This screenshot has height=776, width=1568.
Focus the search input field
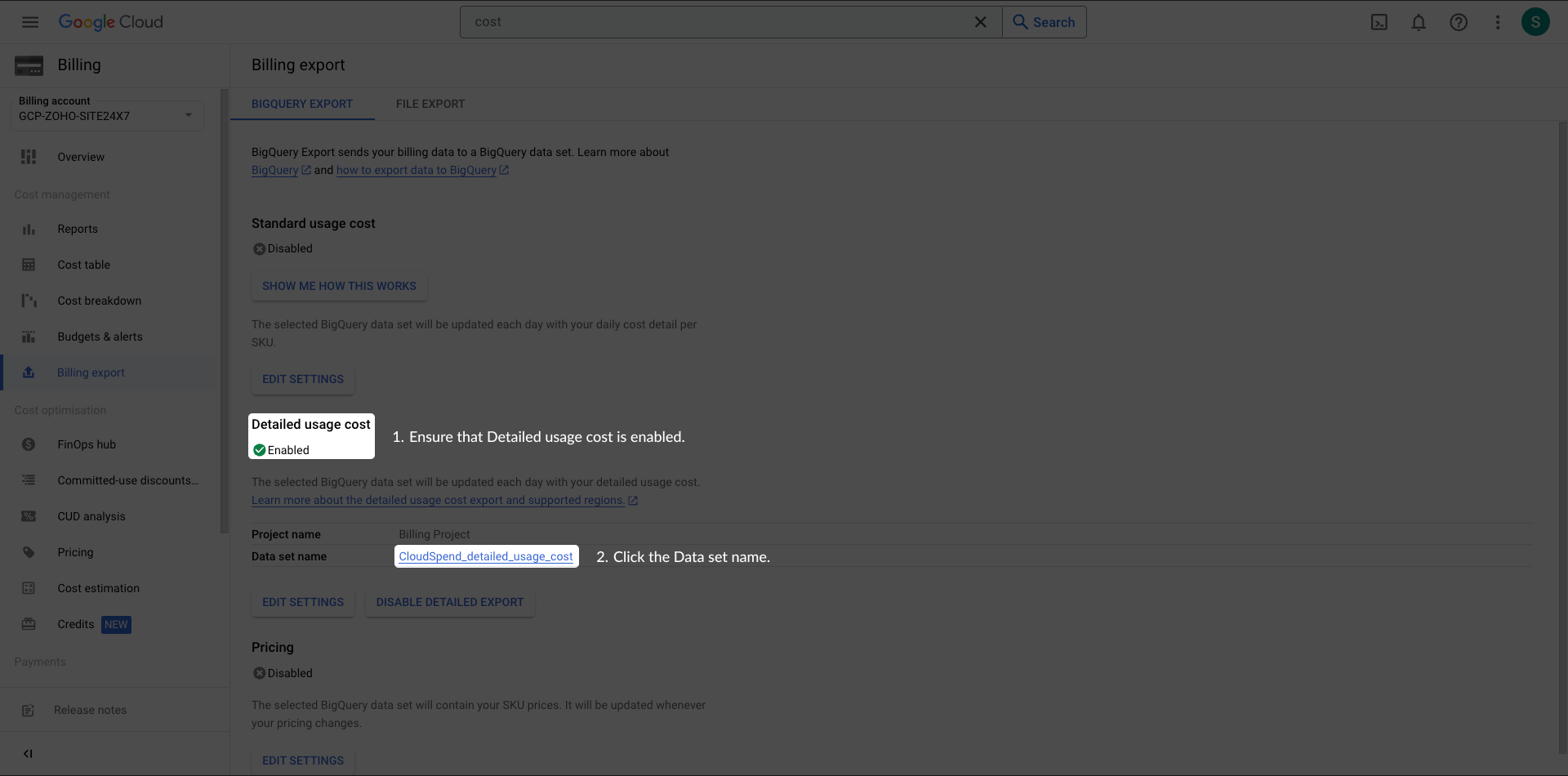[x=719, y=22]
